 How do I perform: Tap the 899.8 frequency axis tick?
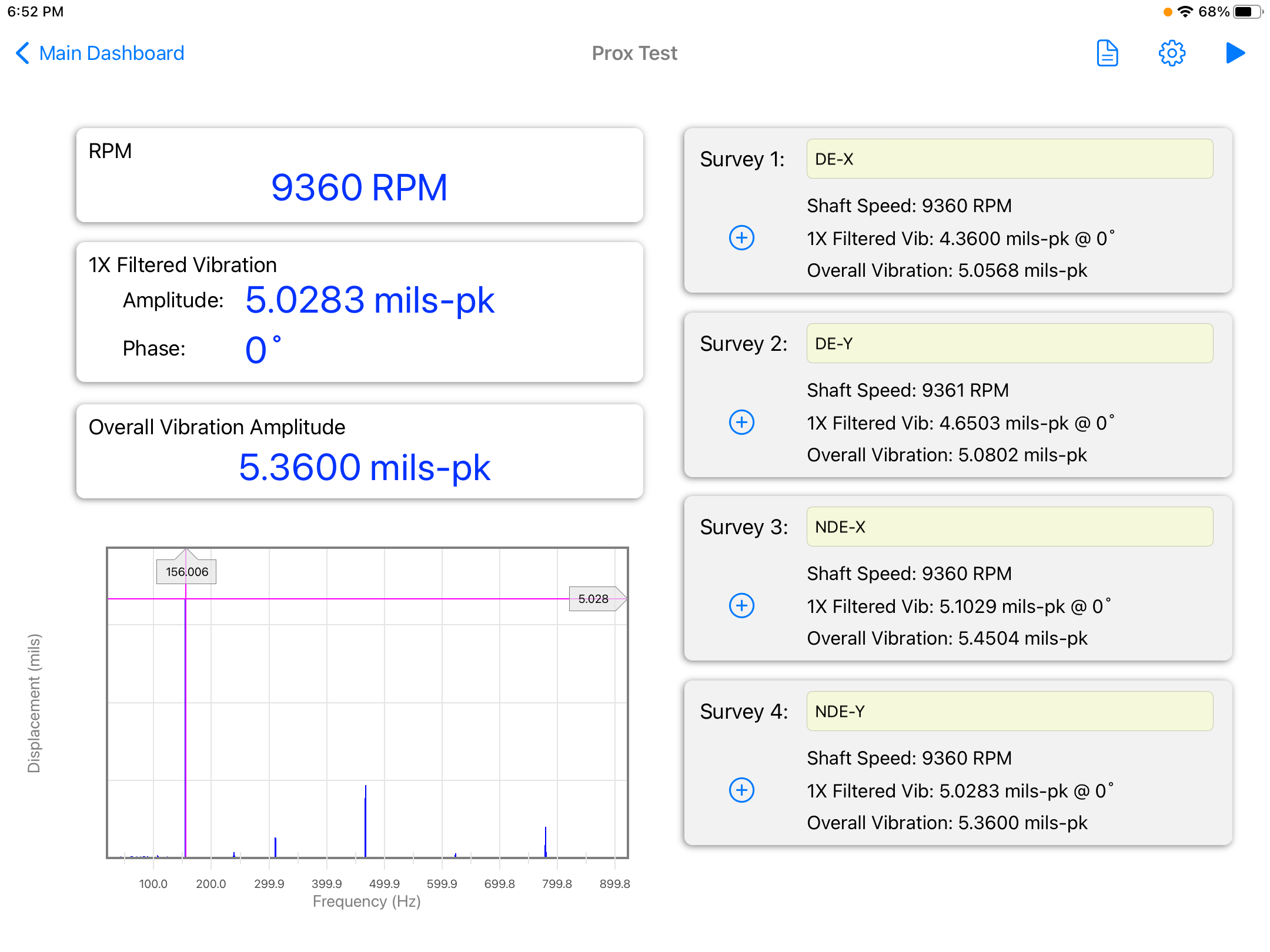click(614, 884)
